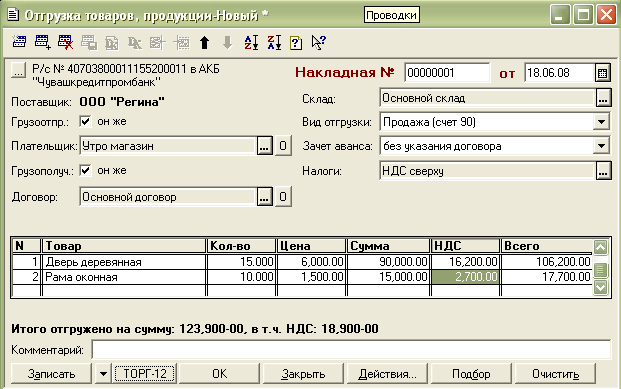
Task: Click the date field 18.06.08
Action: tap(559, 73)
